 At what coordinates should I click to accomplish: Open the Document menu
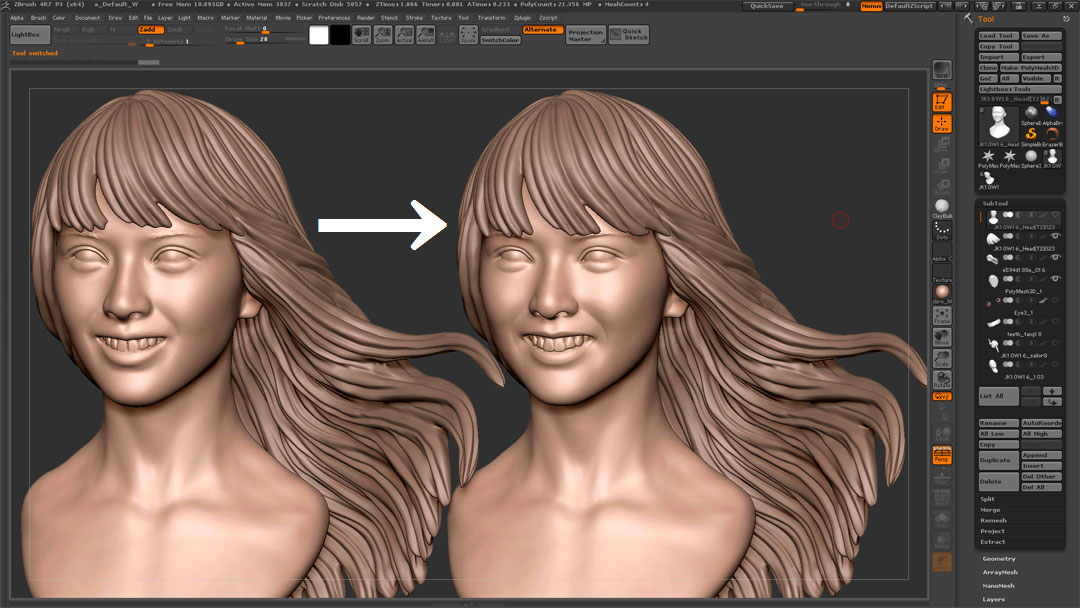[x=87, y=18]
